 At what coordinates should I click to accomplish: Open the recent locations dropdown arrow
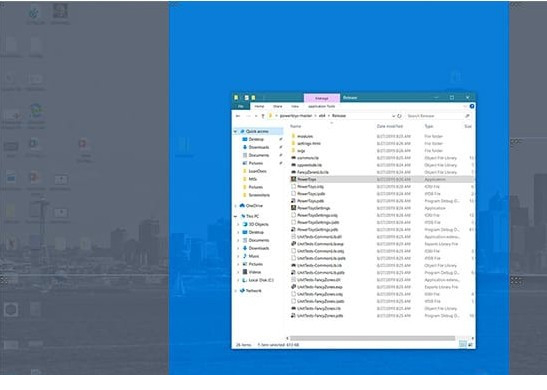pos(256,116)
